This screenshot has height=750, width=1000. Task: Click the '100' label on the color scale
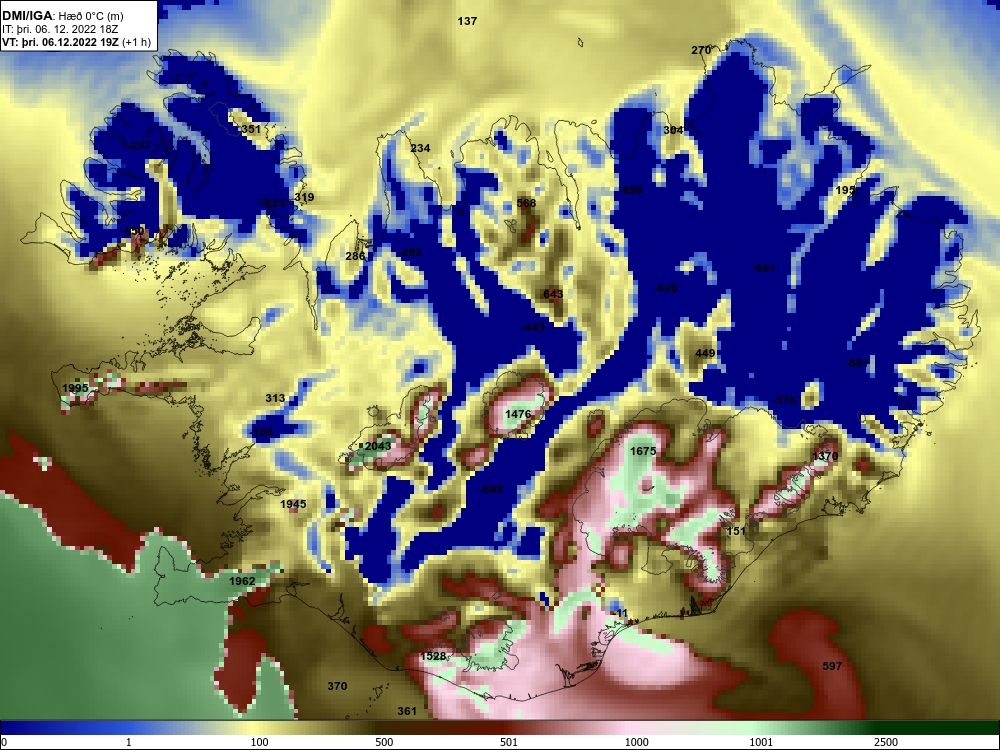[x=260, y=742]
